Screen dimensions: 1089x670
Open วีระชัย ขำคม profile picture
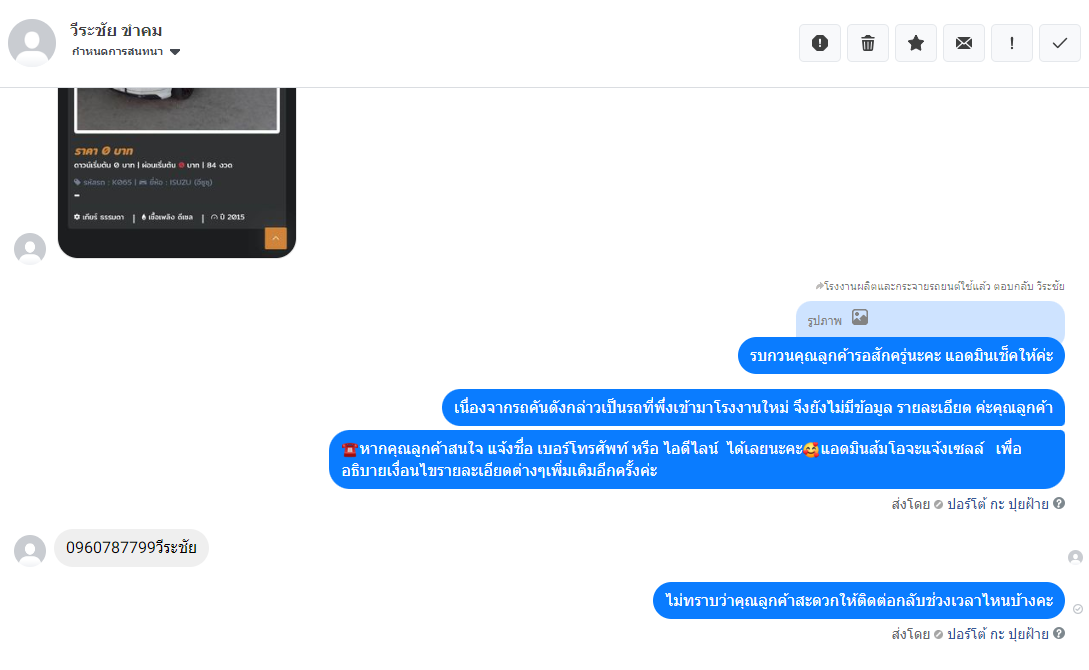pos(32,43)
